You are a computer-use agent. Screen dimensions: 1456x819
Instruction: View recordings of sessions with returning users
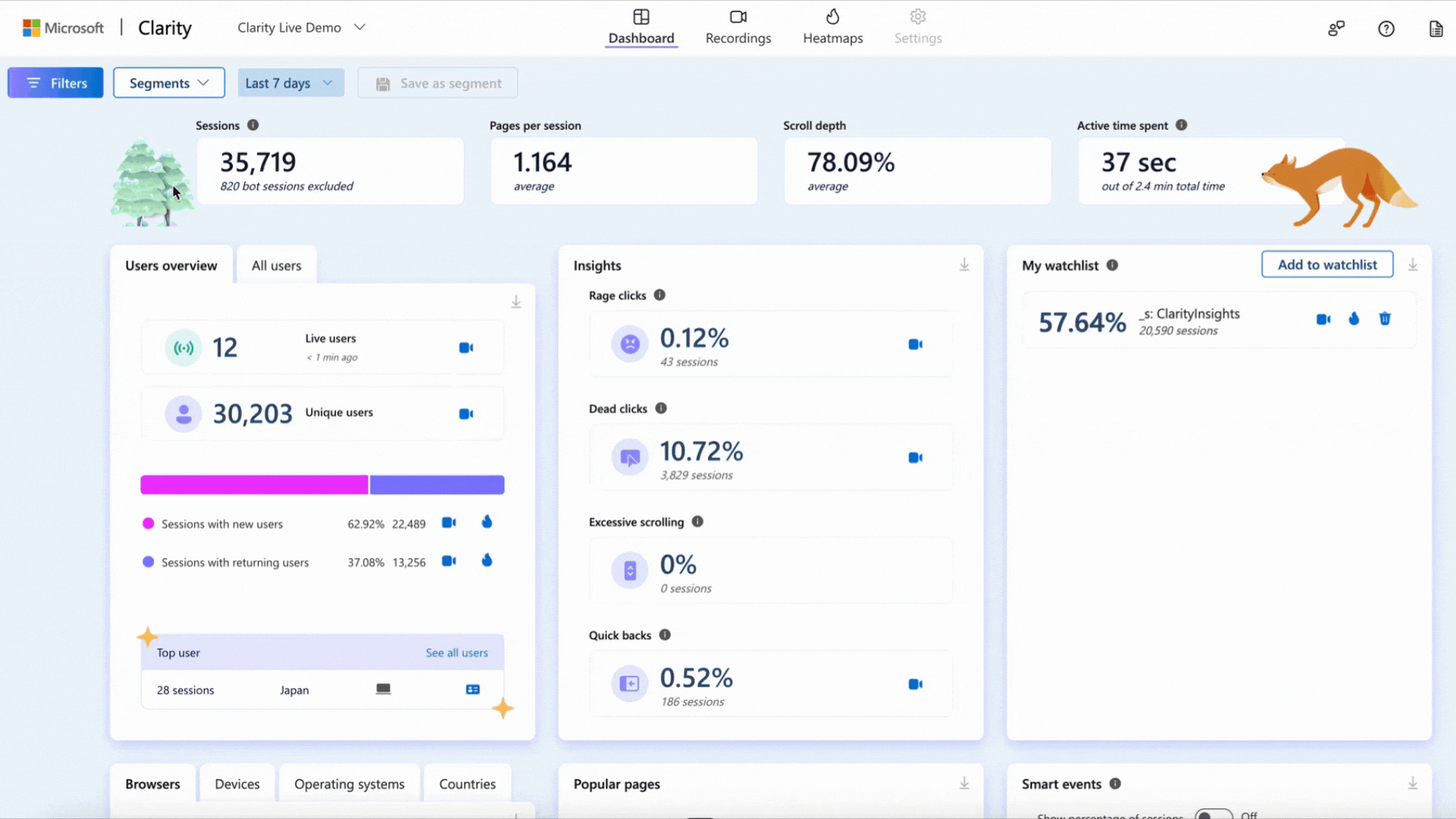(x=449, y=561)
